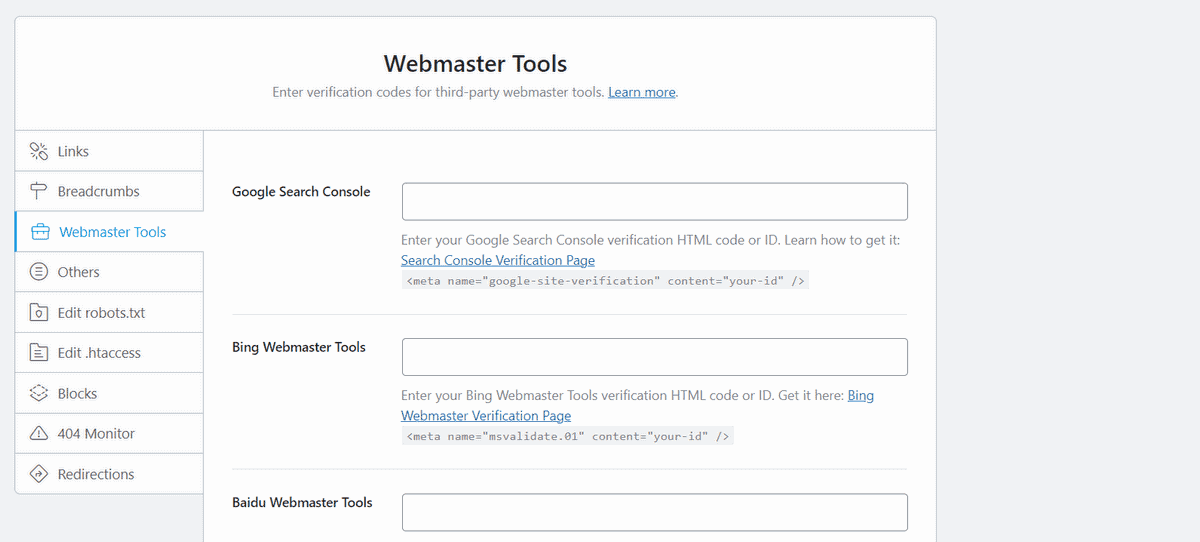Click the Blocks stacked-layers icon

pos(39,394)
